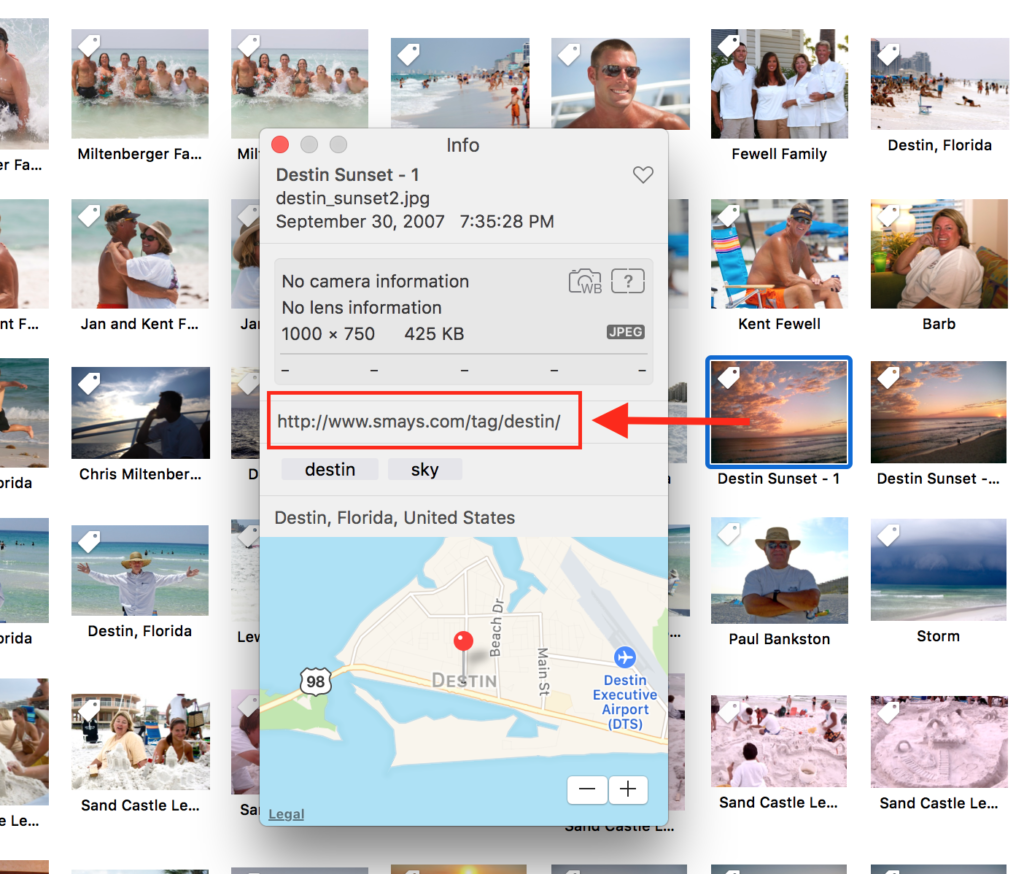Select the Paul Bankston thumbnail
This screenshot has height=874, width=1024.
point(779,570)
